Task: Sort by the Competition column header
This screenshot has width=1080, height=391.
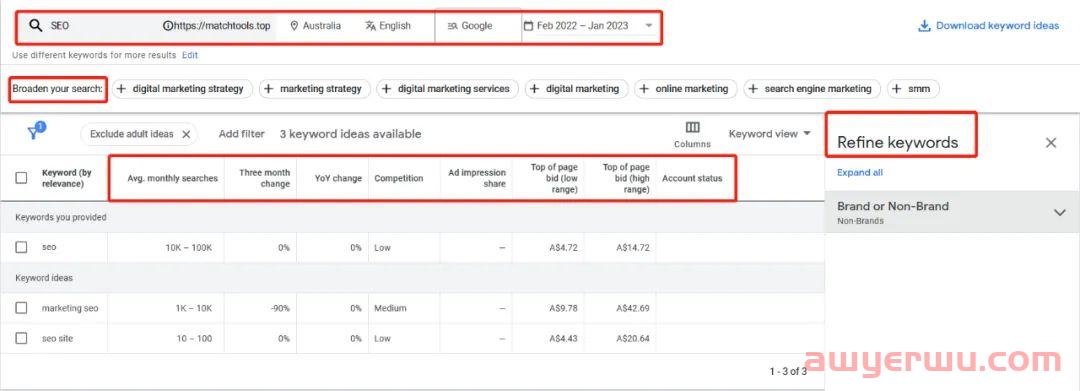Action: (x=399, y=178)
